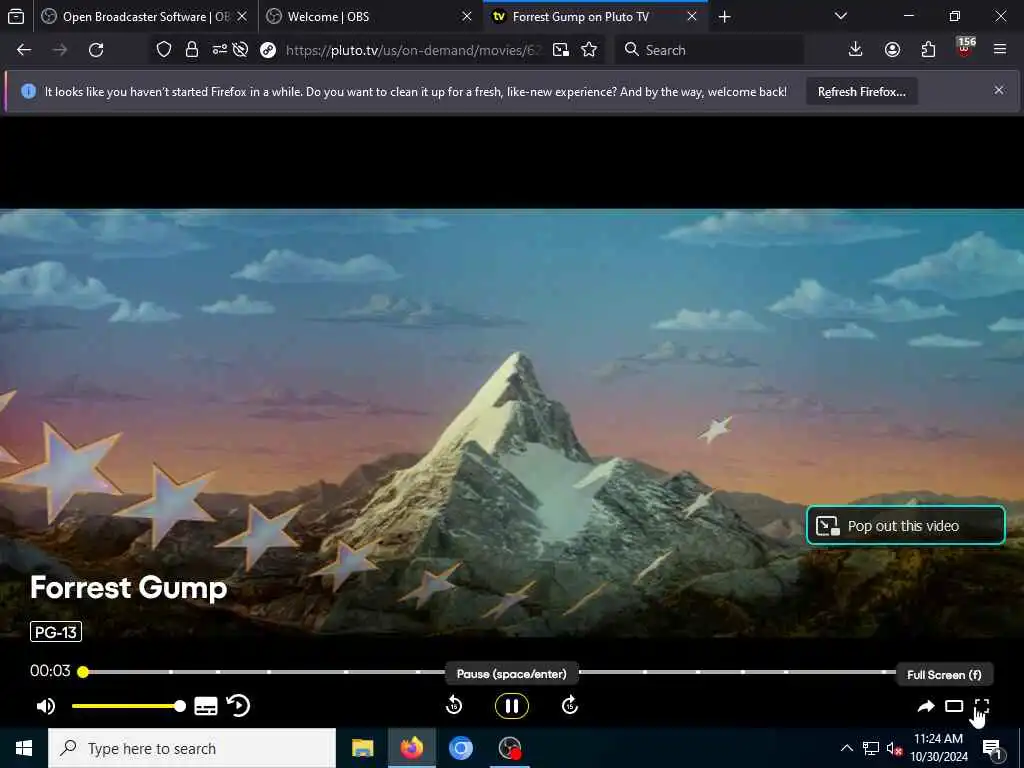View site security padlock info
This screenshot has width=1024, height=768.
pos(191,50)
